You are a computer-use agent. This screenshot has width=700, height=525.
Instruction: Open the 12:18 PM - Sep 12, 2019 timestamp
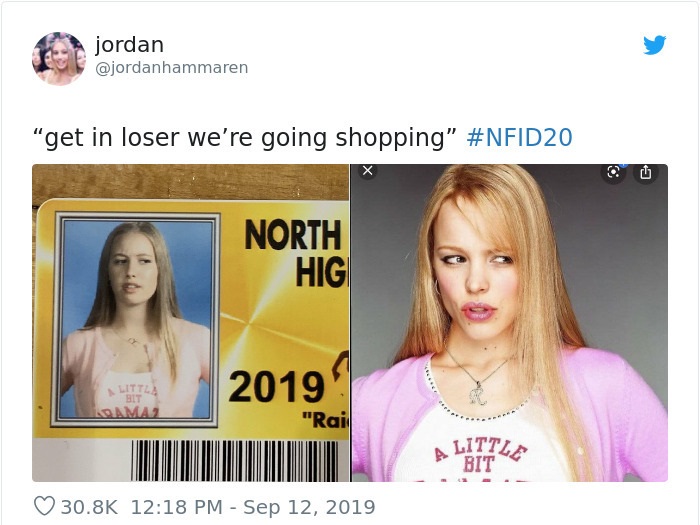pyautogui.click(x=253, y=507)
